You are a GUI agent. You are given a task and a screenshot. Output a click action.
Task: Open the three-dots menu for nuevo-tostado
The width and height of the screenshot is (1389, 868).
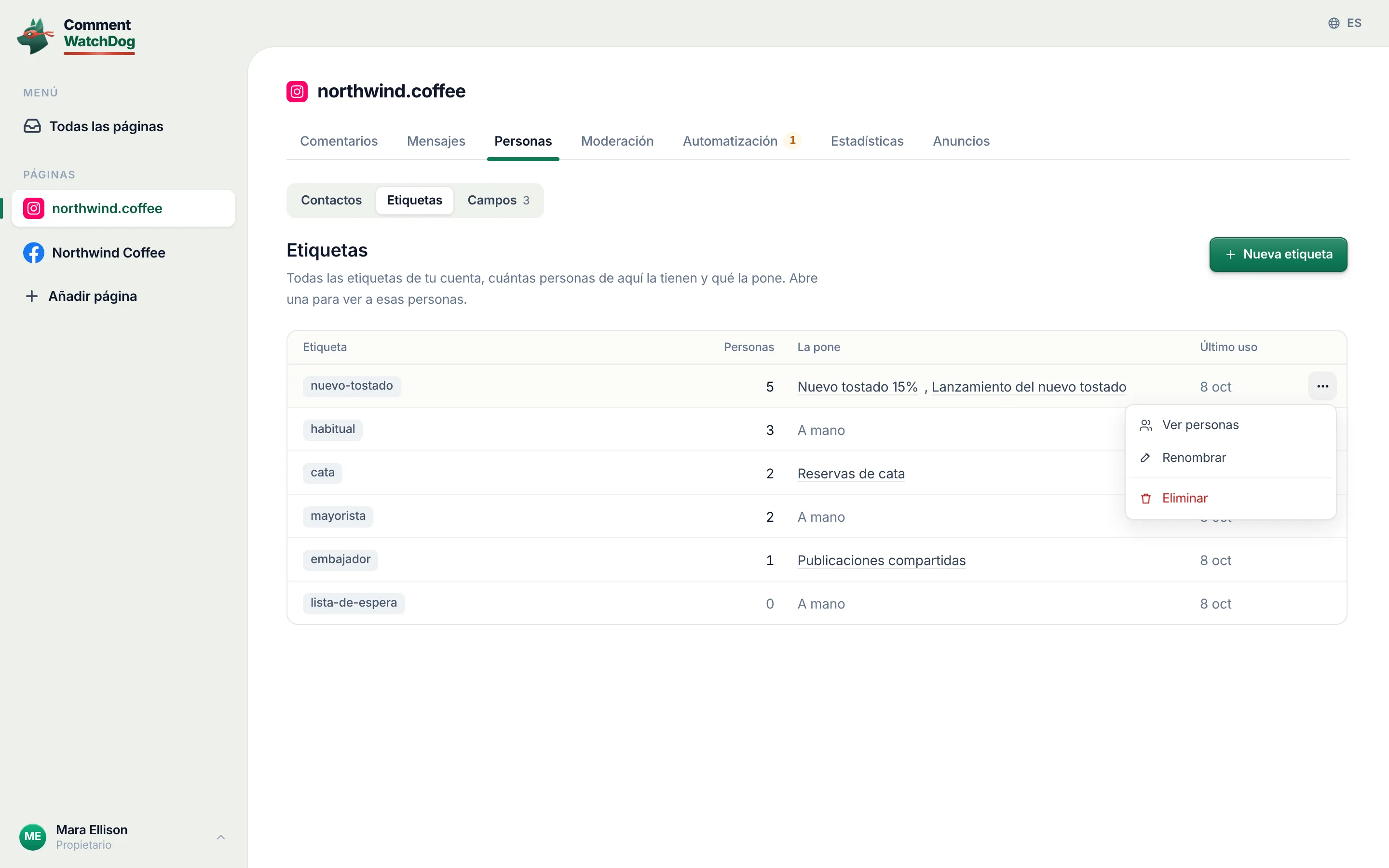tap(1322, 386)
